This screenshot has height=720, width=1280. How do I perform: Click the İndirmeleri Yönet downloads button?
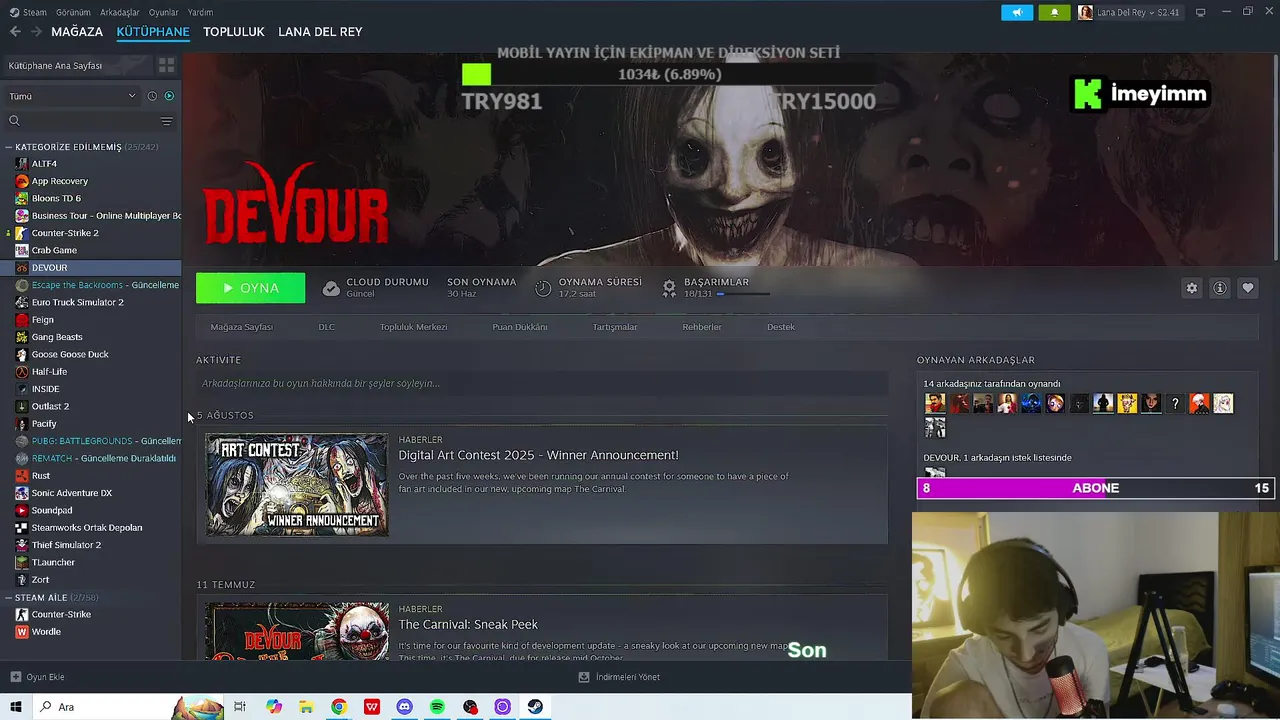[x=619, y=677]
